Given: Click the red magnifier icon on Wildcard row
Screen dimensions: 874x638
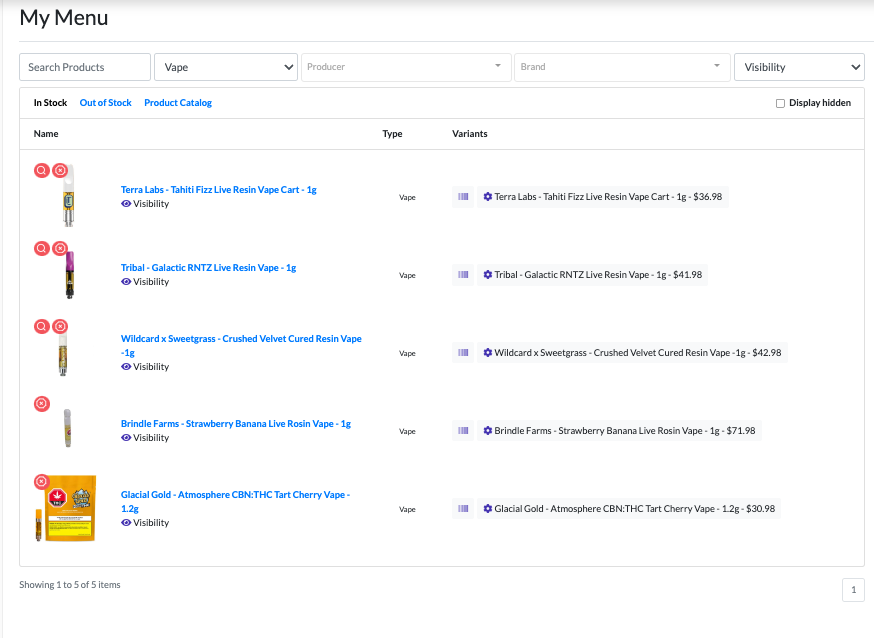Looking at the screenshot, I should (x=42, y=326).
